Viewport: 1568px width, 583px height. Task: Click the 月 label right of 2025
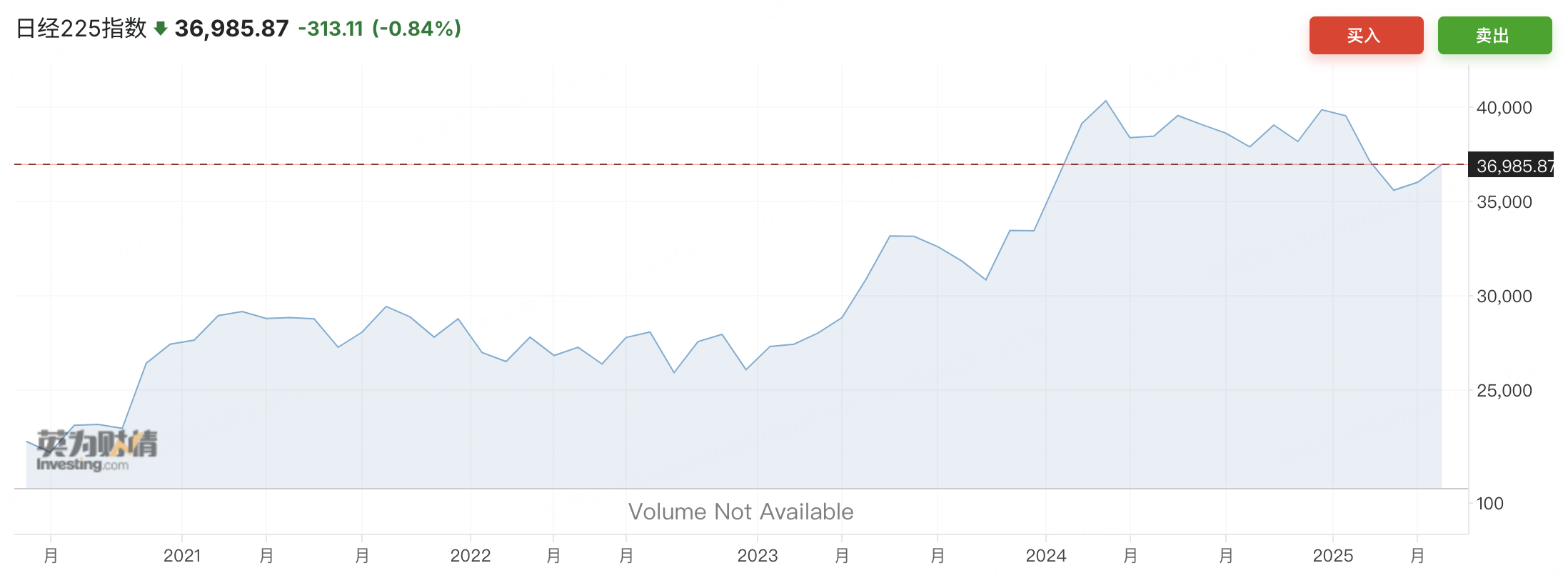(x=1417, y=556)
